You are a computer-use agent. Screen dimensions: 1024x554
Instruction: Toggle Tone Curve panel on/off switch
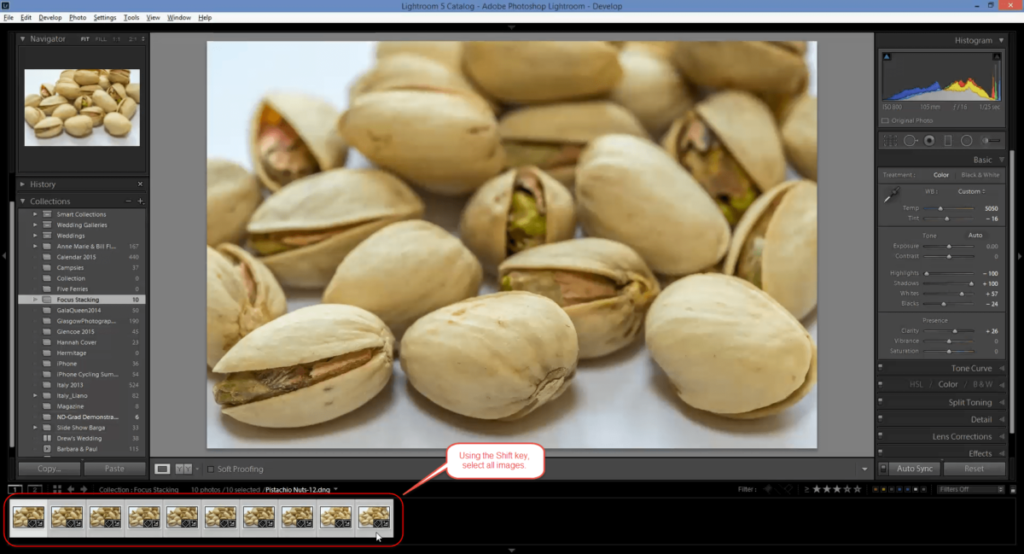[x=881, y=368]
